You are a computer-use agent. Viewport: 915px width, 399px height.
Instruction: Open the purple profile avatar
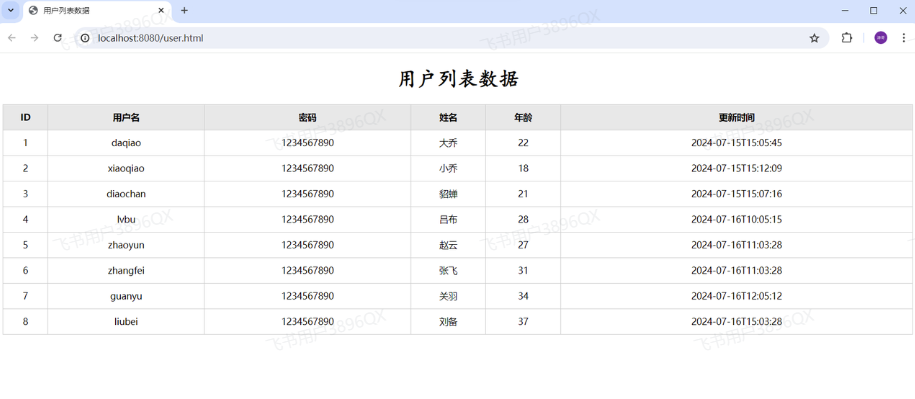(x=880, y=38)
